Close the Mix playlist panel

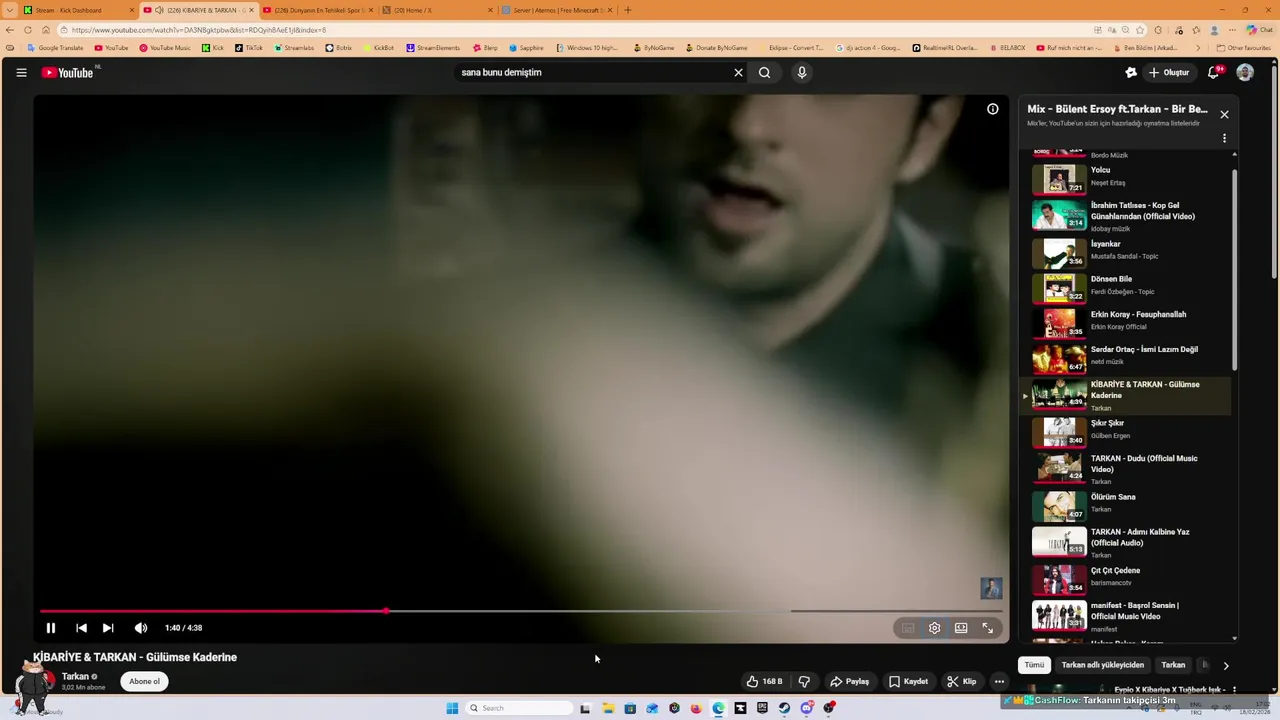[x=1224, y=114]
